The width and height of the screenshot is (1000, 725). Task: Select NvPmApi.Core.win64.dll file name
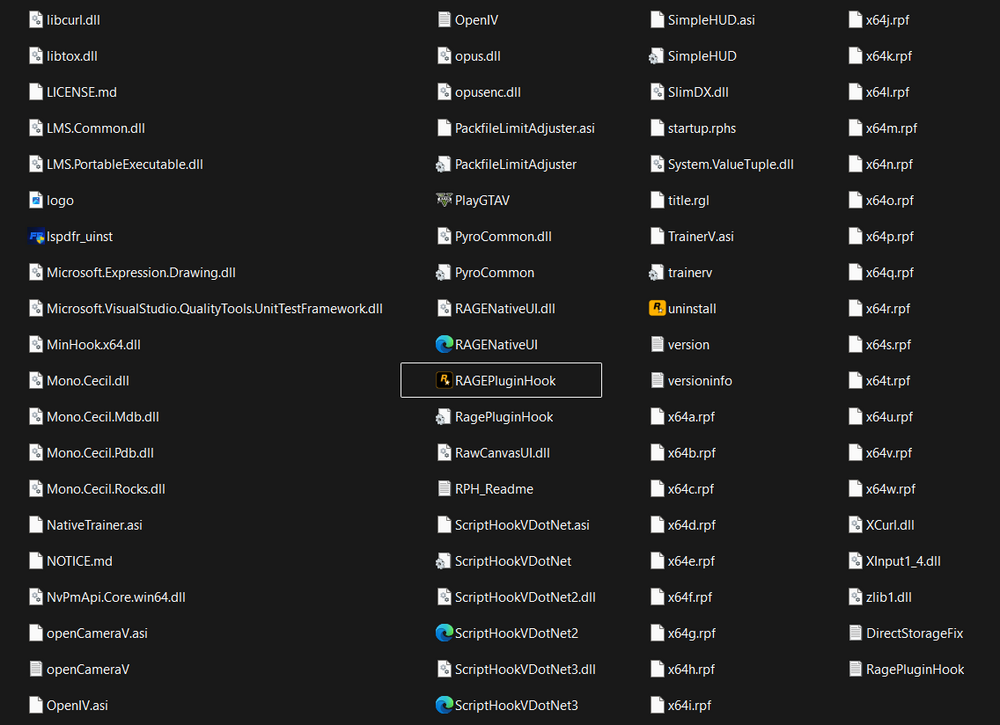[116, 597]
